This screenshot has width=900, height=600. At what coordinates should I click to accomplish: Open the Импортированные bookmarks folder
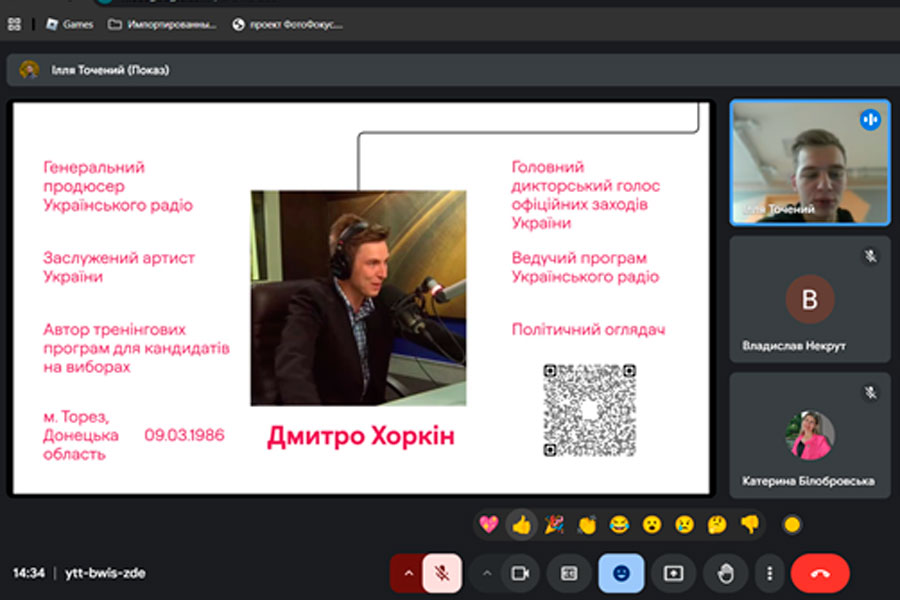(x=162, y=24)
